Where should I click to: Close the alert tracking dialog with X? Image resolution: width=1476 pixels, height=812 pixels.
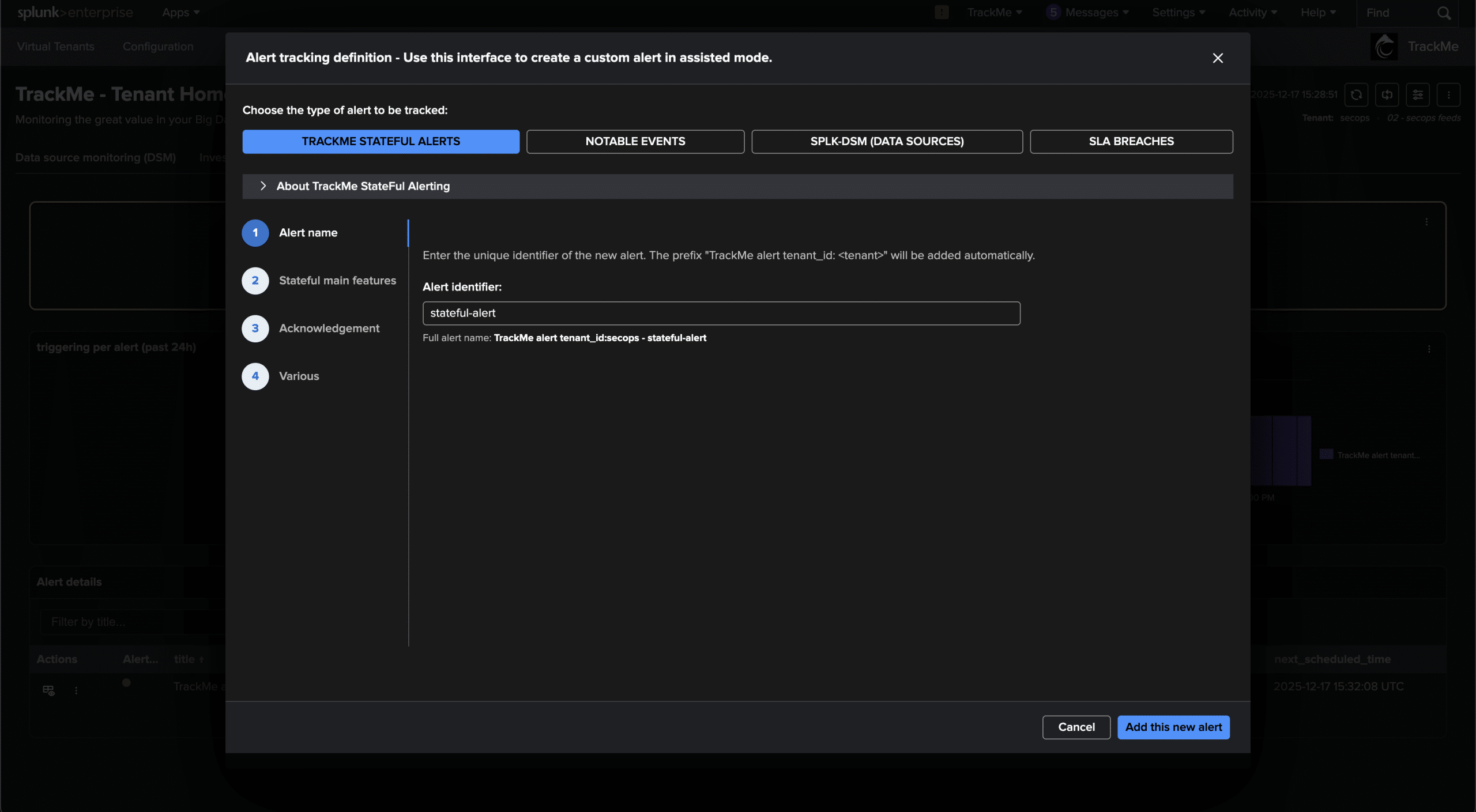click(x=1217, y=58)
